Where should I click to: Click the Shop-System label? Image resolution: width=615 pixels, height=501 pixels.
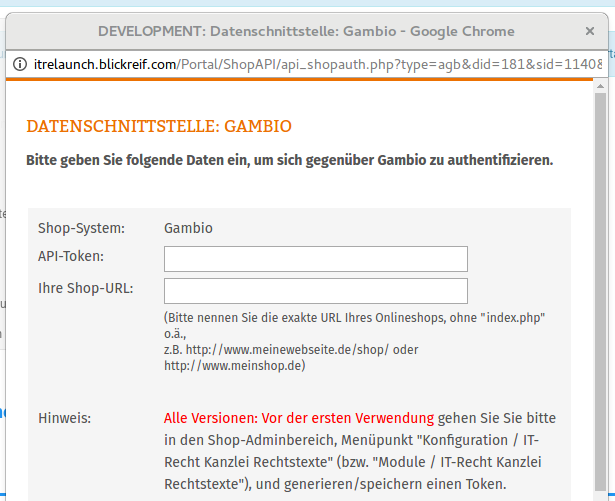click(x=81, y=228)
